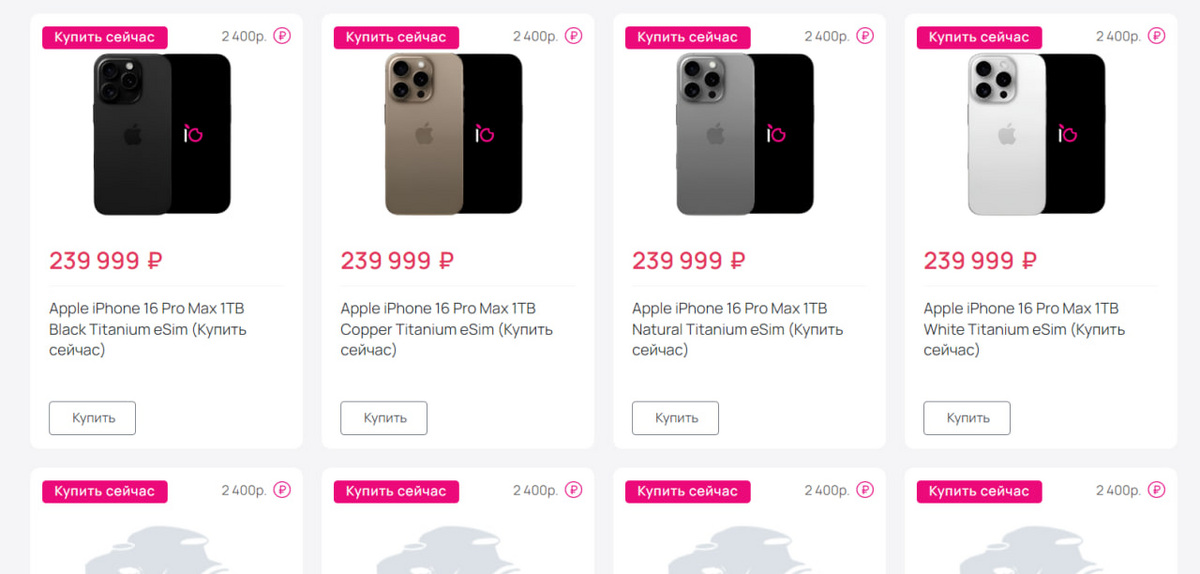Open the Natural Titanium iPhone product image

pyautogui.click(x=745, y=134)
